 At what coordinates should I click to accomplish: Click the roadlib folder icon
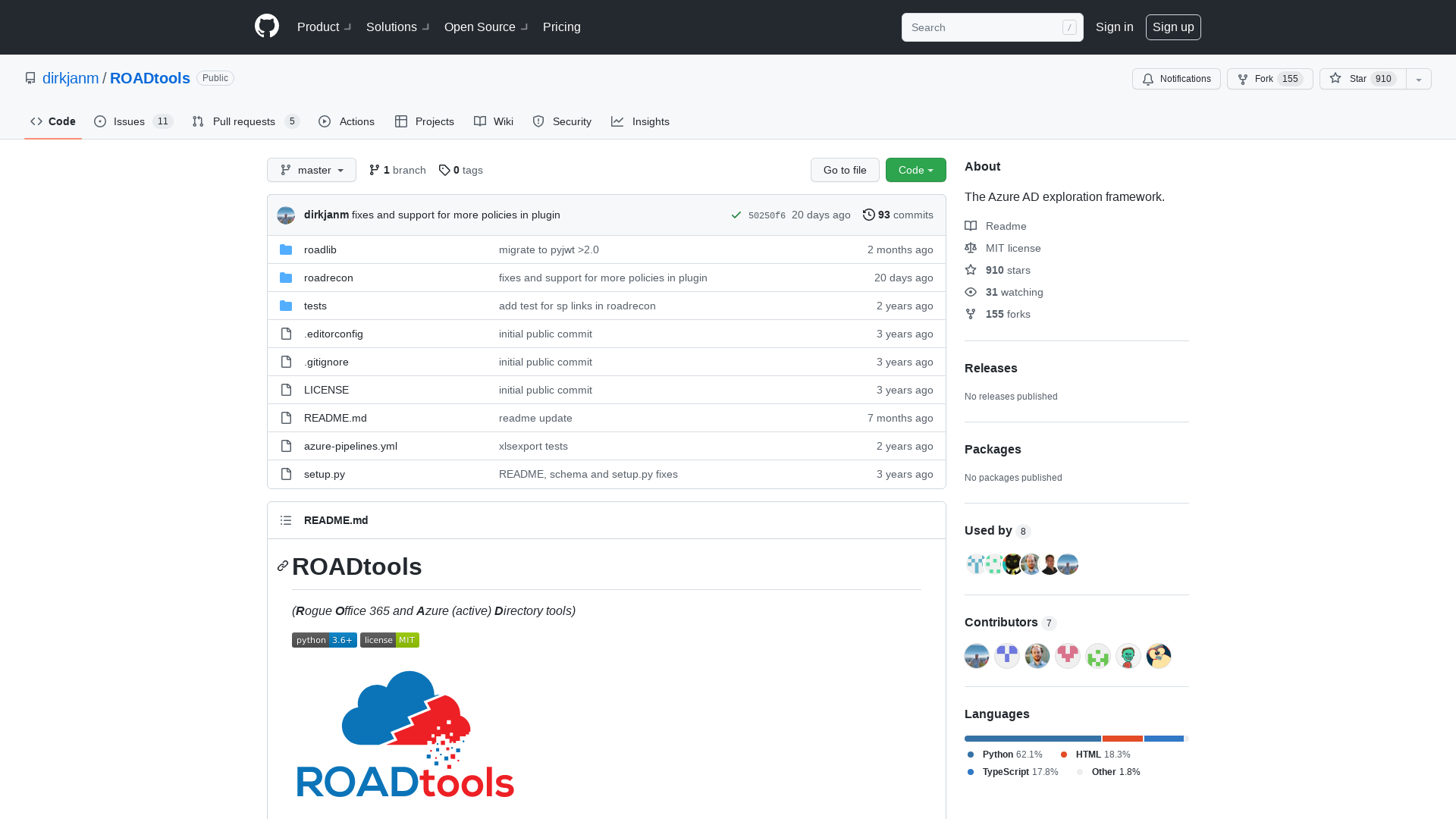point(286,249)
